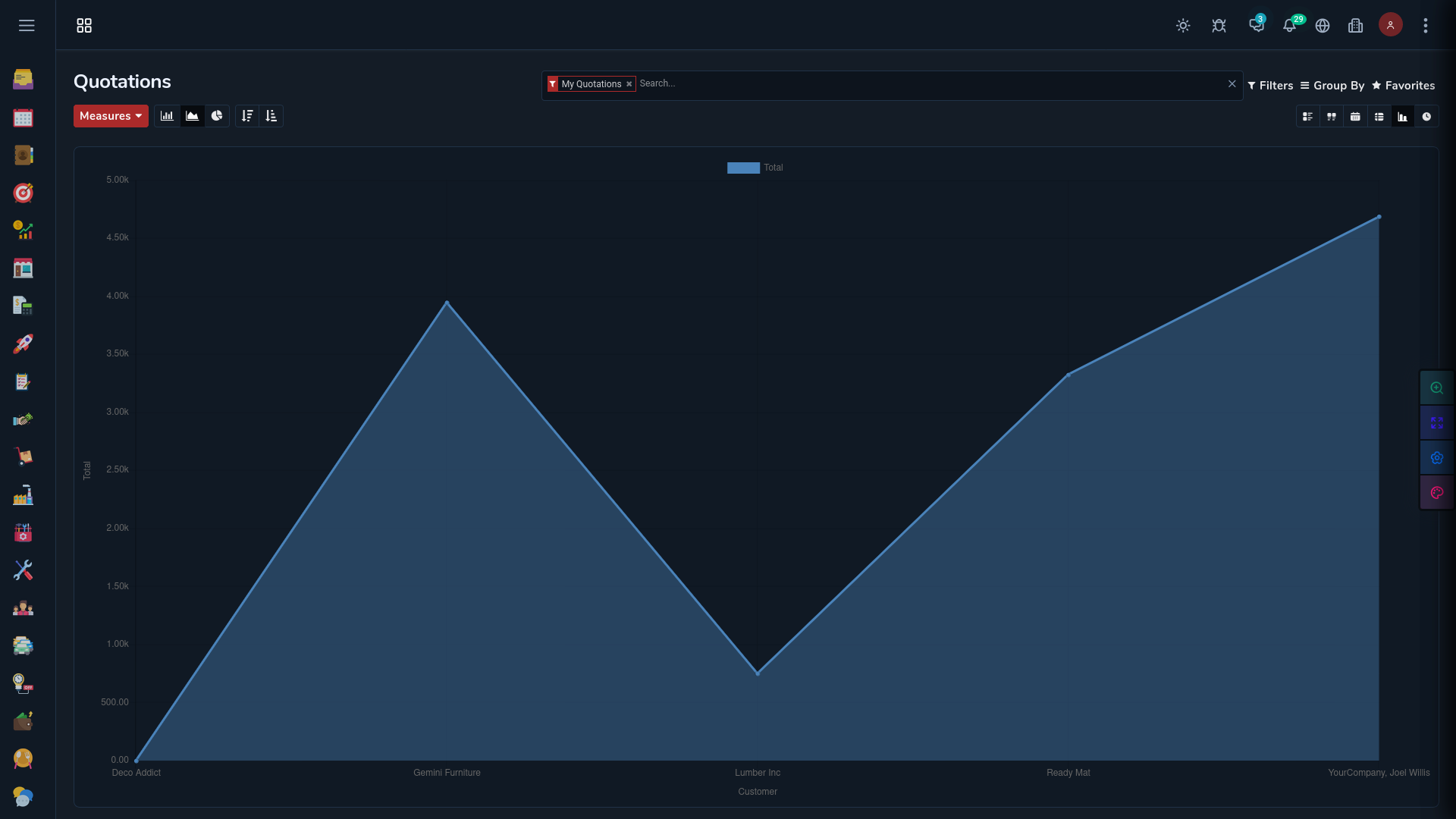Screen dimensions: 1456x819
Task: Switch to pie chart mode
Action: click(x=217, y=116)
